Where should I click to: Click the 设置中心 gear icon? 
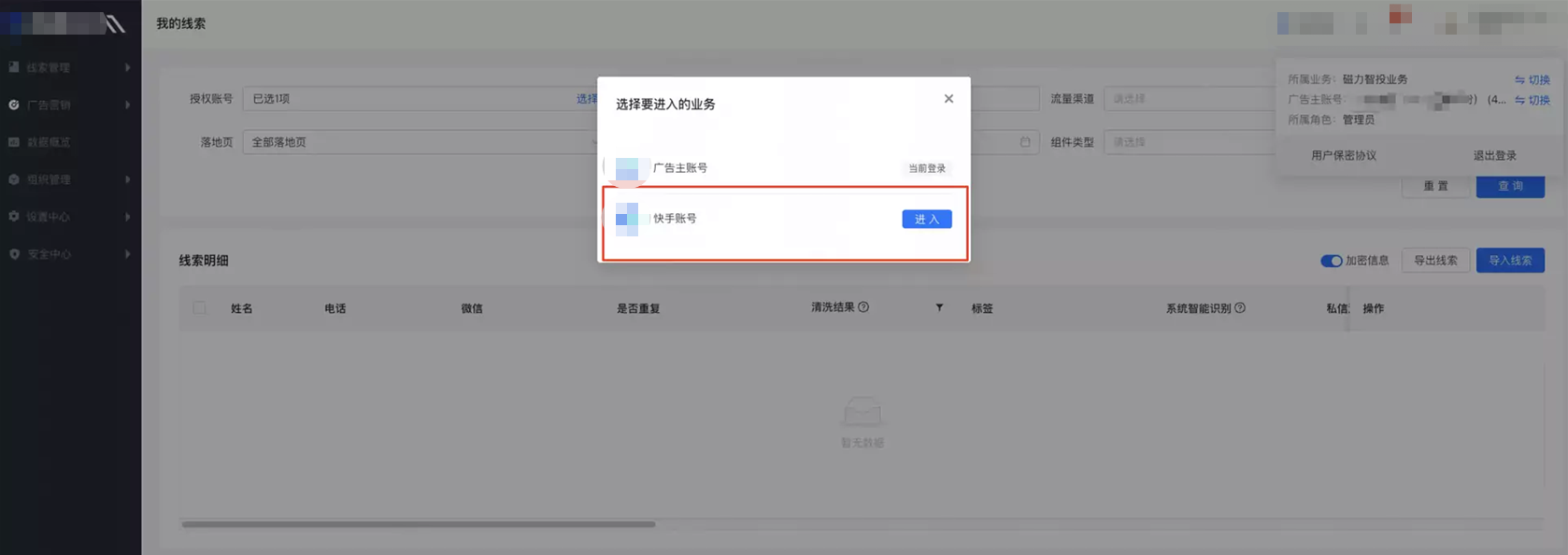(x=14, y=217)
